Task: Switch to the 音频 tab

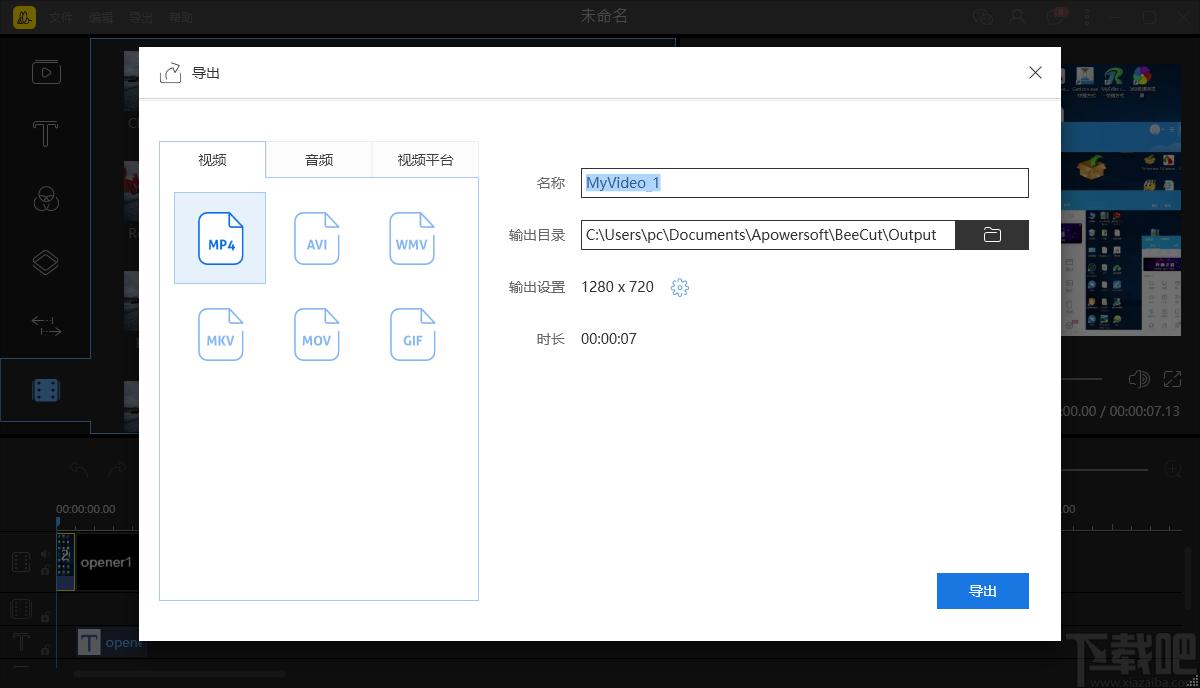Action: (319, 160)
